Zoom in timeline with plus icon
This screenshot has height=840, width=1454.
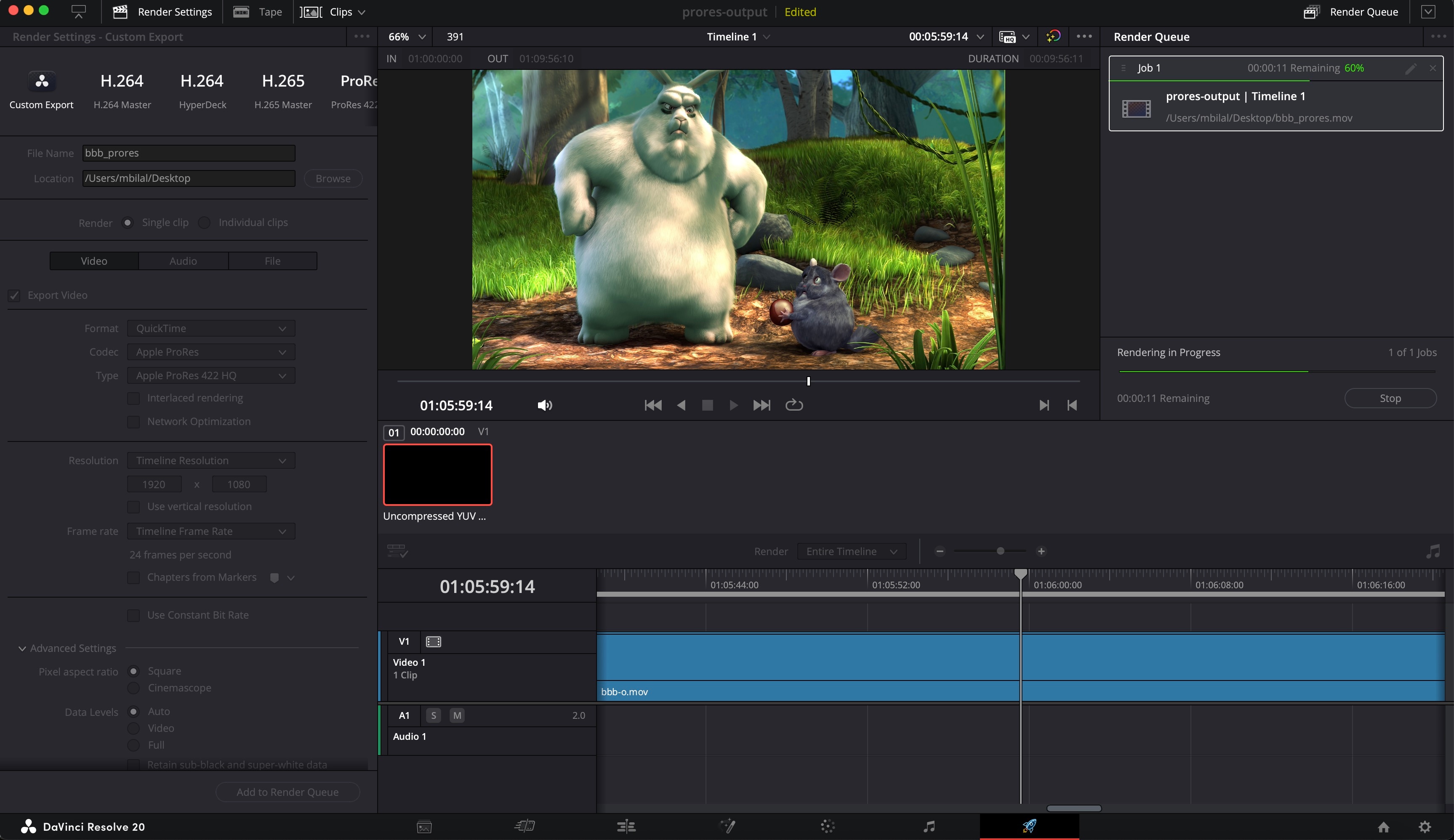1041,552
